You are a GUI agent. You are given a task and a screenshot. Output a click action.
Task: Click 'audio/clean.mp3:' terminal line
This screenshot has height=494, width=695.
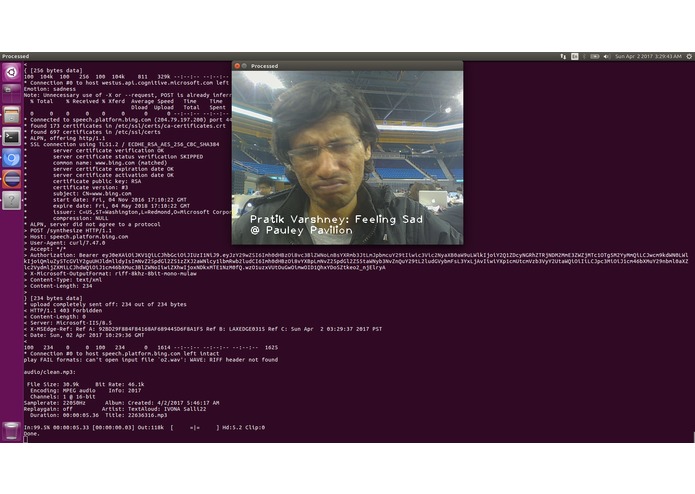tap(50, 372)
